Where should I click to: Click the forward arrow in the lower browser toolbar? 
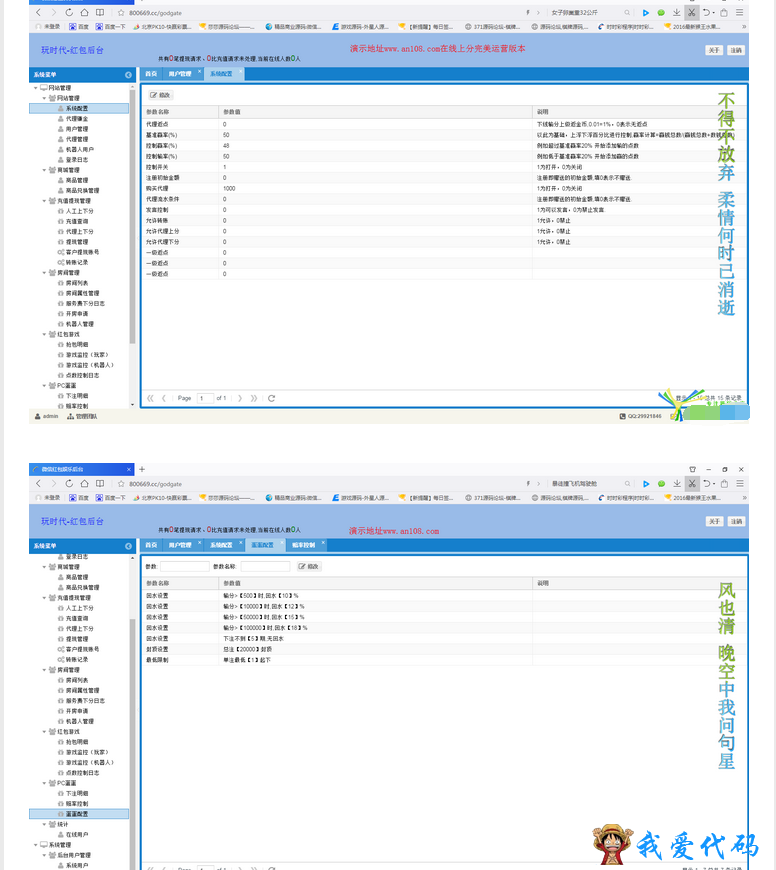tap(53, 483)
